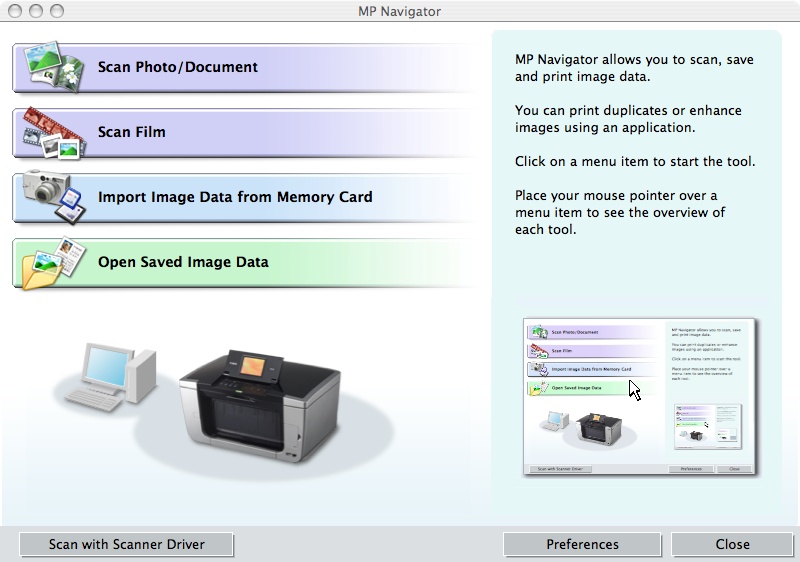Open Saved Image Data menu label
800x562 pixels.
183,262
